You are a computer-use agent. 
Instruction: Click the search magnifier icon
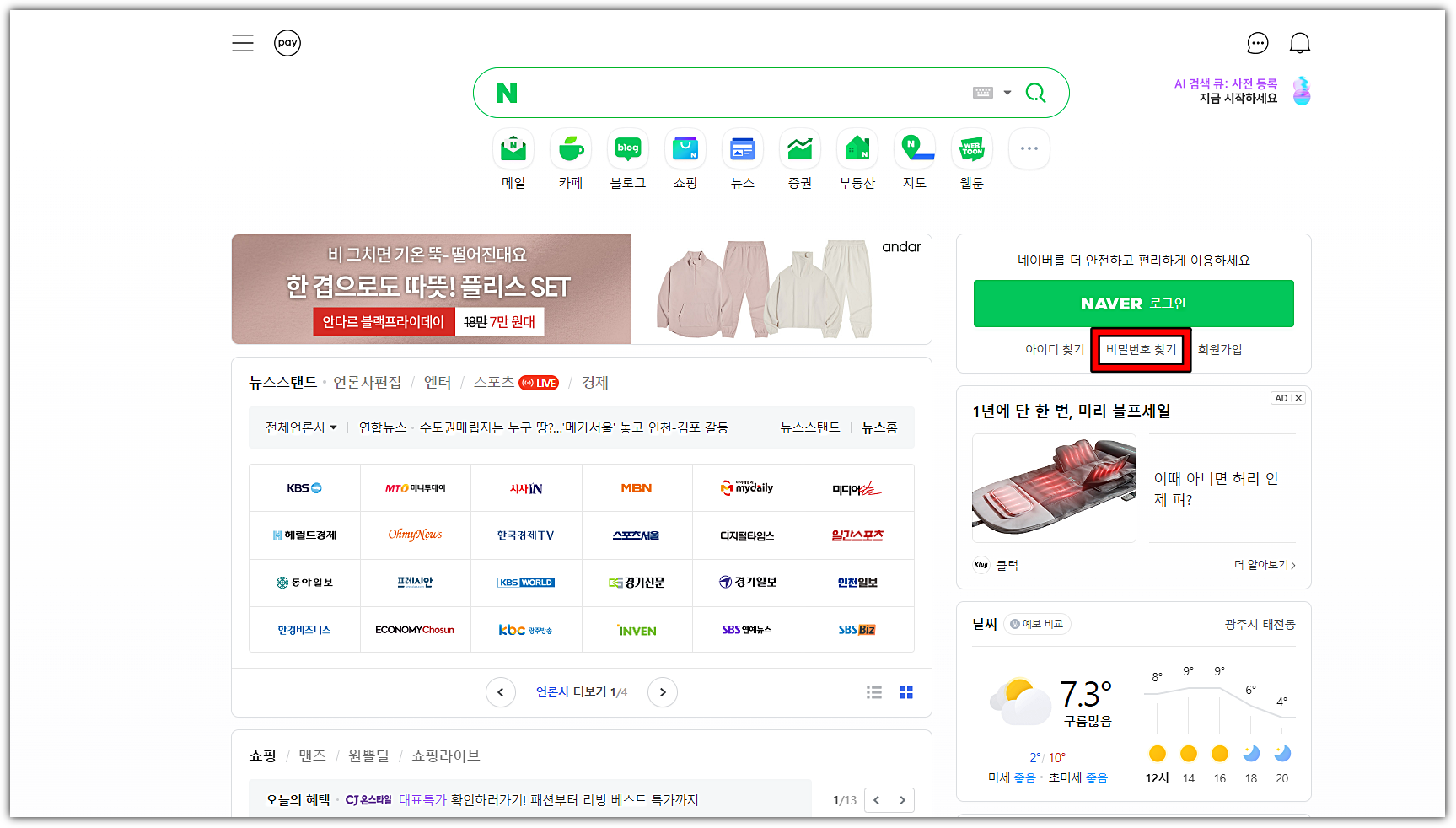pos(1035,93)
